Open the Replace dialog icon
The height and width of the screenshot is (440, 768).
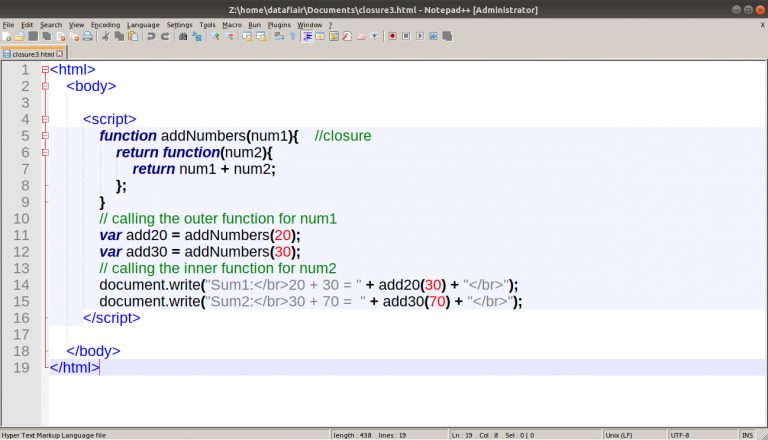(197, 36)
